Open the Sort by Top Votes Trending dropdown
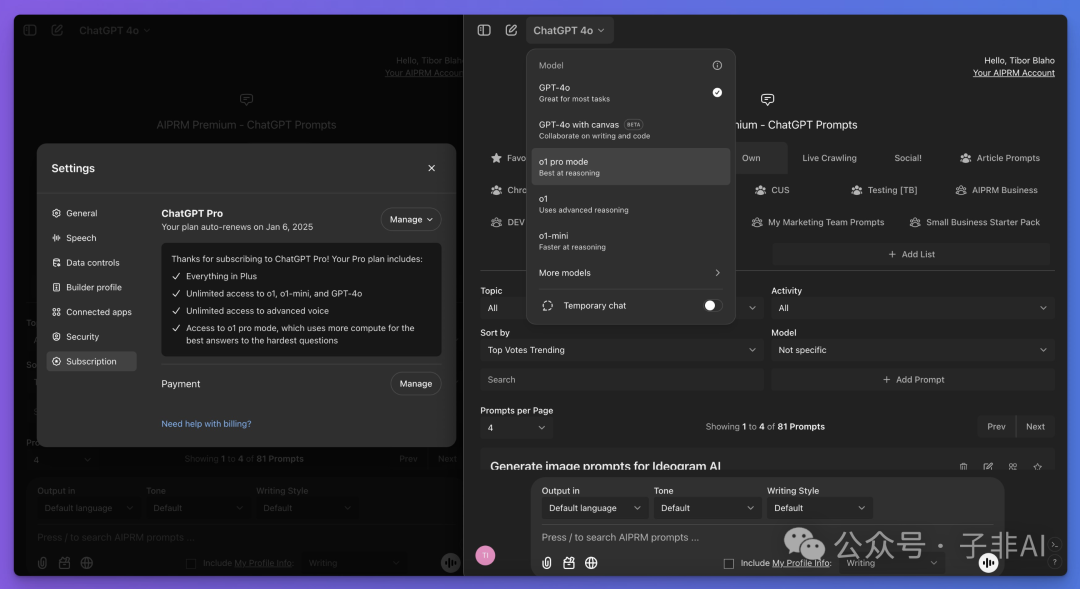 click(x=621, y=350)
